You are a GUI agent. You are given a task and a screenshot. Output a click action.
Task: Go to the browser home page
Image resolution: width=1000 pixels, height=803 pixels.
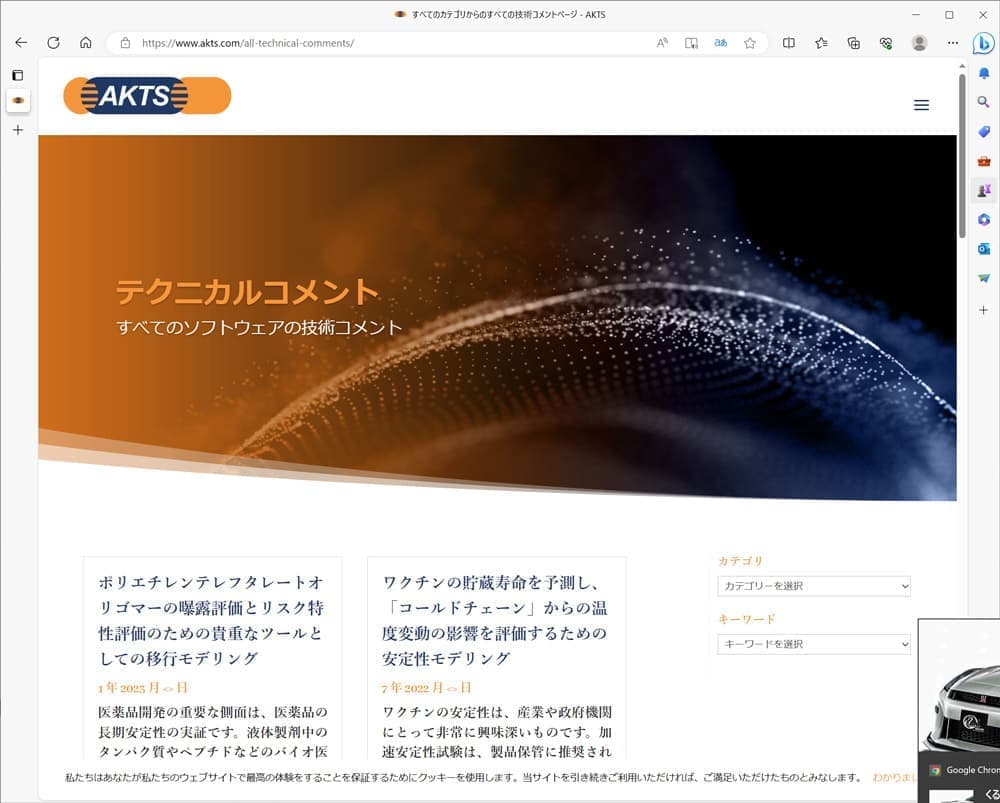pyautogui.click(x=86, y=43)
